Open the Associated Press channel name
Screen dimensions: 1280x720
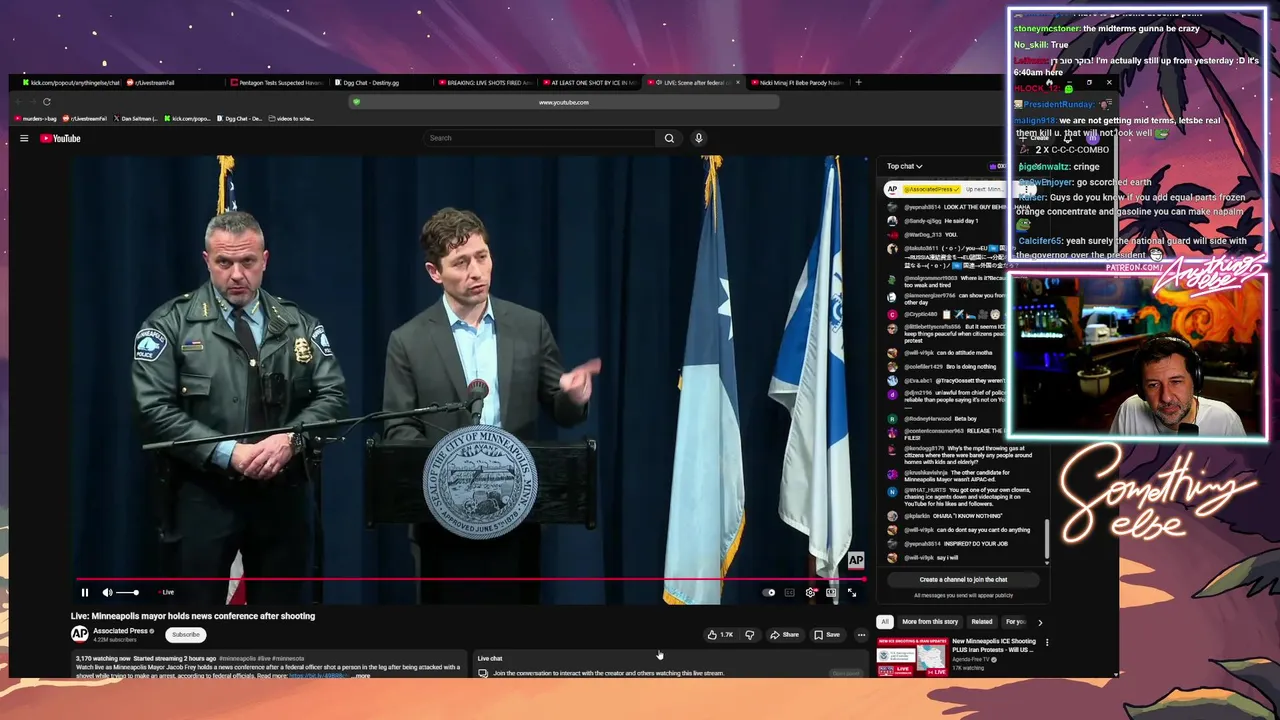(121, 631)
